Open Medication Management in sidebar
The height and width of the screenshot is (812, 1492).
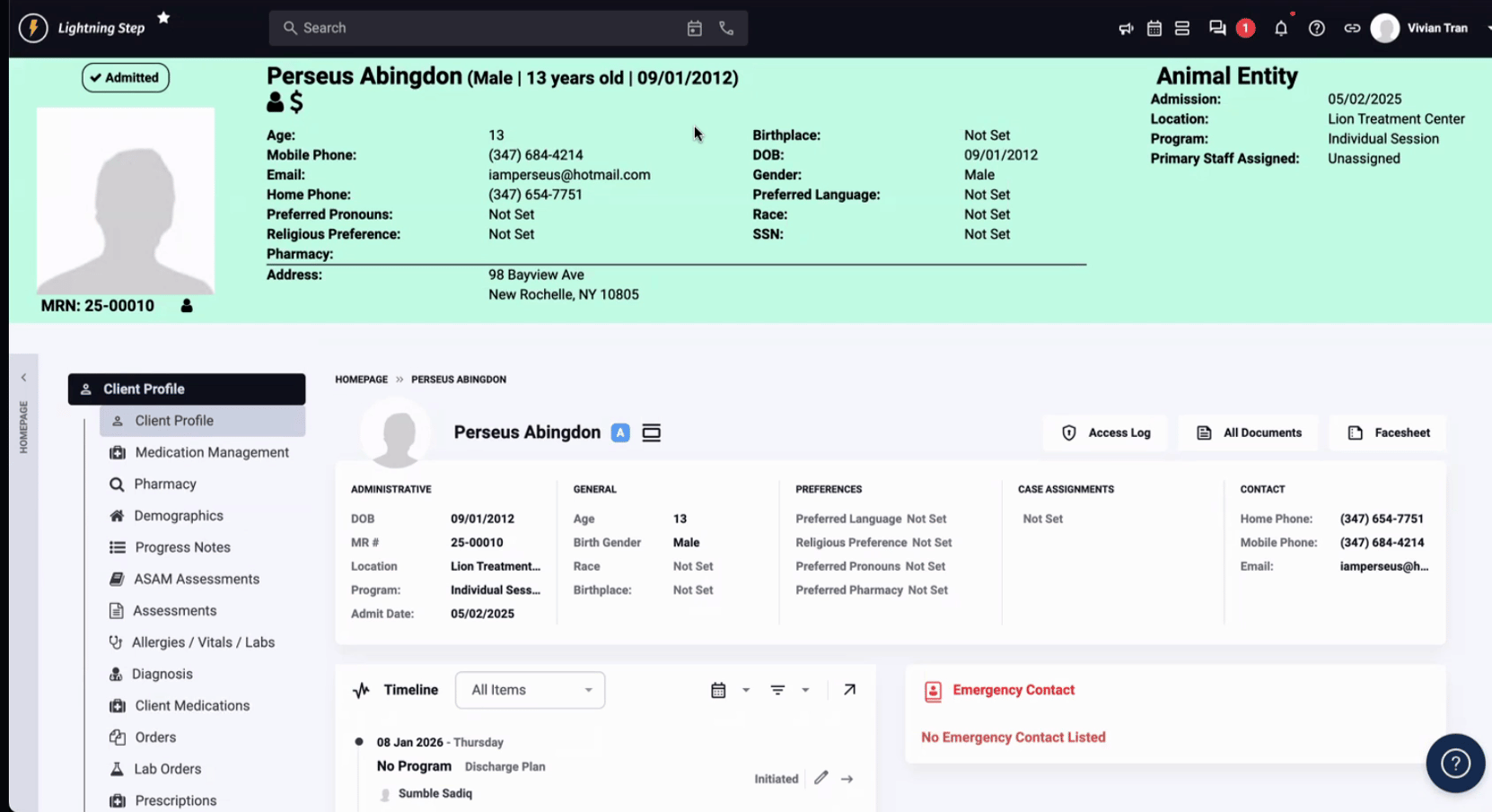tap(212, 452)
